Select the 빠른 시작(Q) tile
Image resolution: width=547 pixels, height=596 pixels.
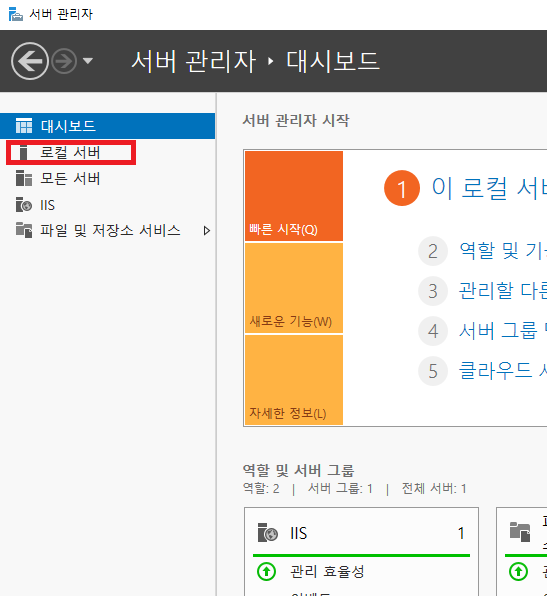294,196
